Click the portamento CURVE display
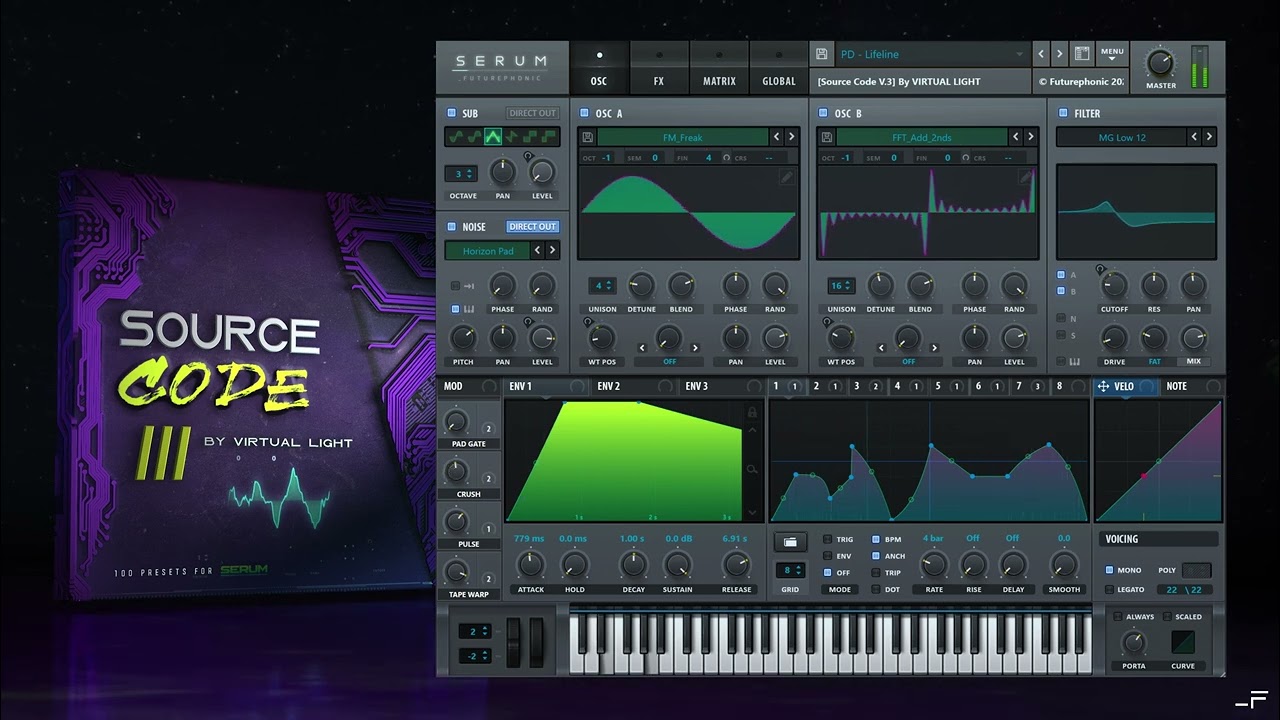This screenshot has height=720, width=1280. coord(1183,643)
